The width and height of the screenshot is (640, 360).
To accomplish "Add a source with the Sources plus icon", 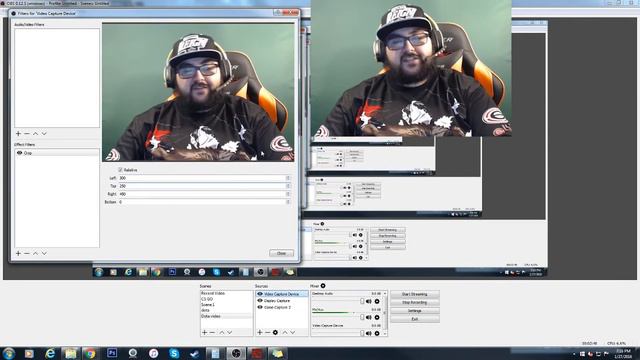I will (x=260, y=332).
